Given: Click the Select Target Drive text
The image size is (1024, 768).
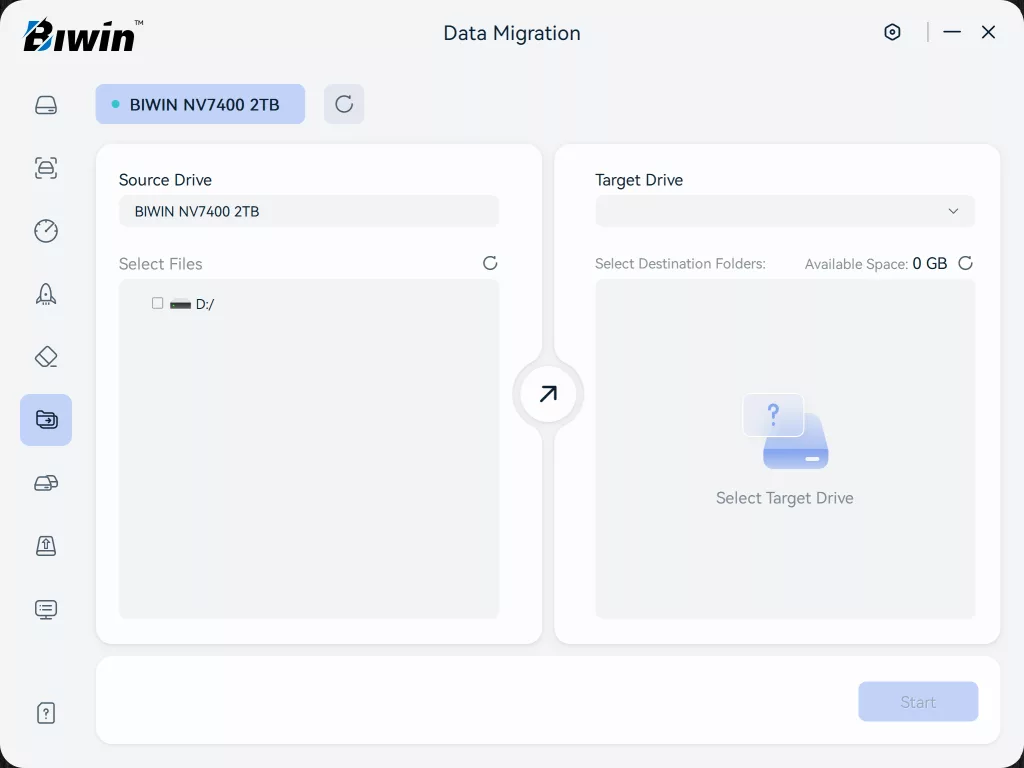Looking at the screenshot, I should (x=784, y=498).
